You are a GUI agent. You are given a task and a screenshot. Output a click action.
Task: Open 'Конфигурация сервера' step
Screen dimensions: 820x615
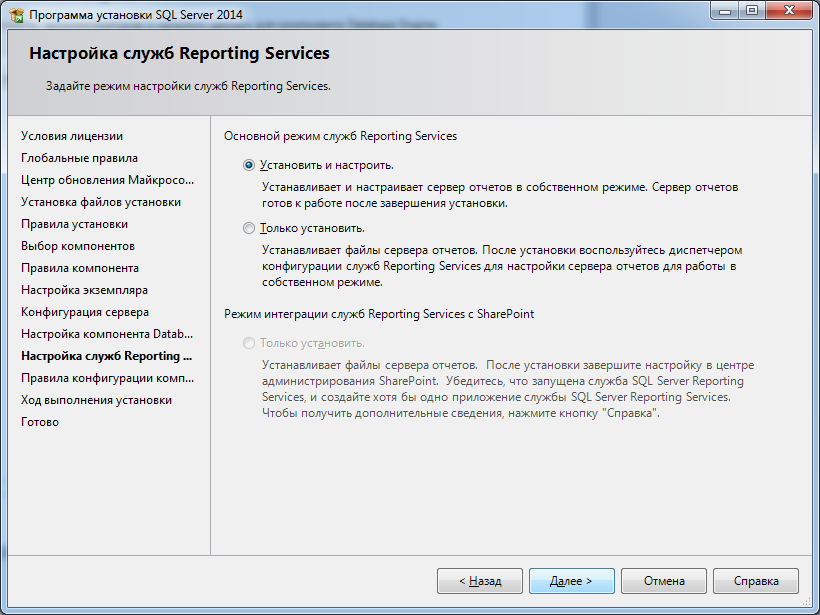point(85,312)
